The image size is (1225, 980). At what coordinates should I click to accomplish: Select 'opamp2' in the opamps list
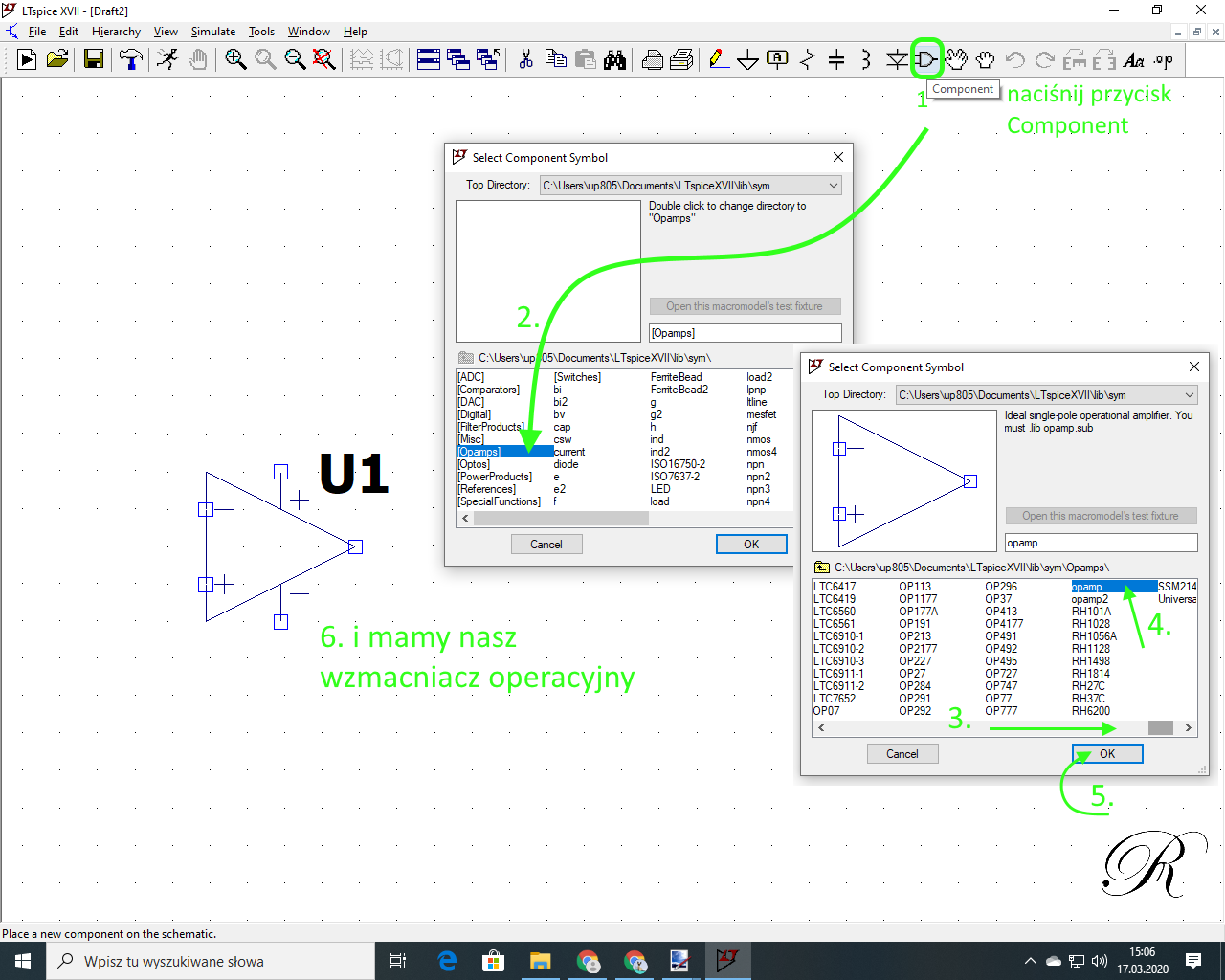pos(1090,599)
